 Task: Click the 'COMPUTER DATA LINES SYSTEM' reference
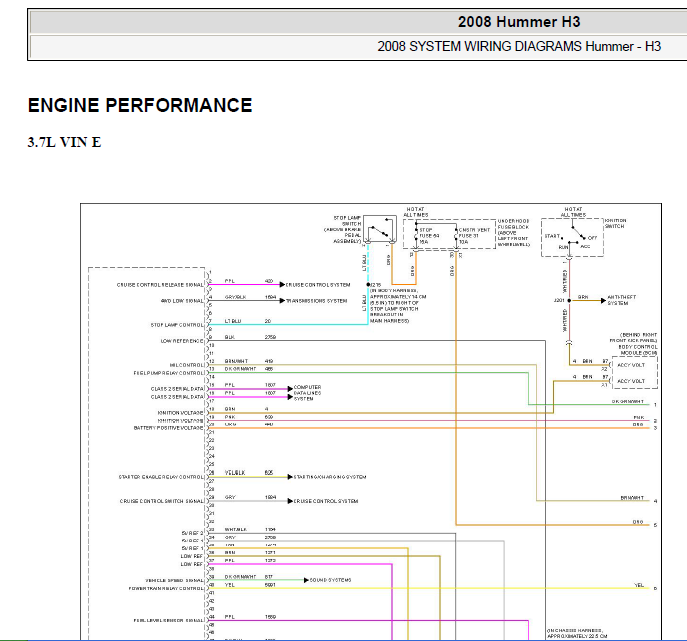pyautogui.click(x=307, y=393)
